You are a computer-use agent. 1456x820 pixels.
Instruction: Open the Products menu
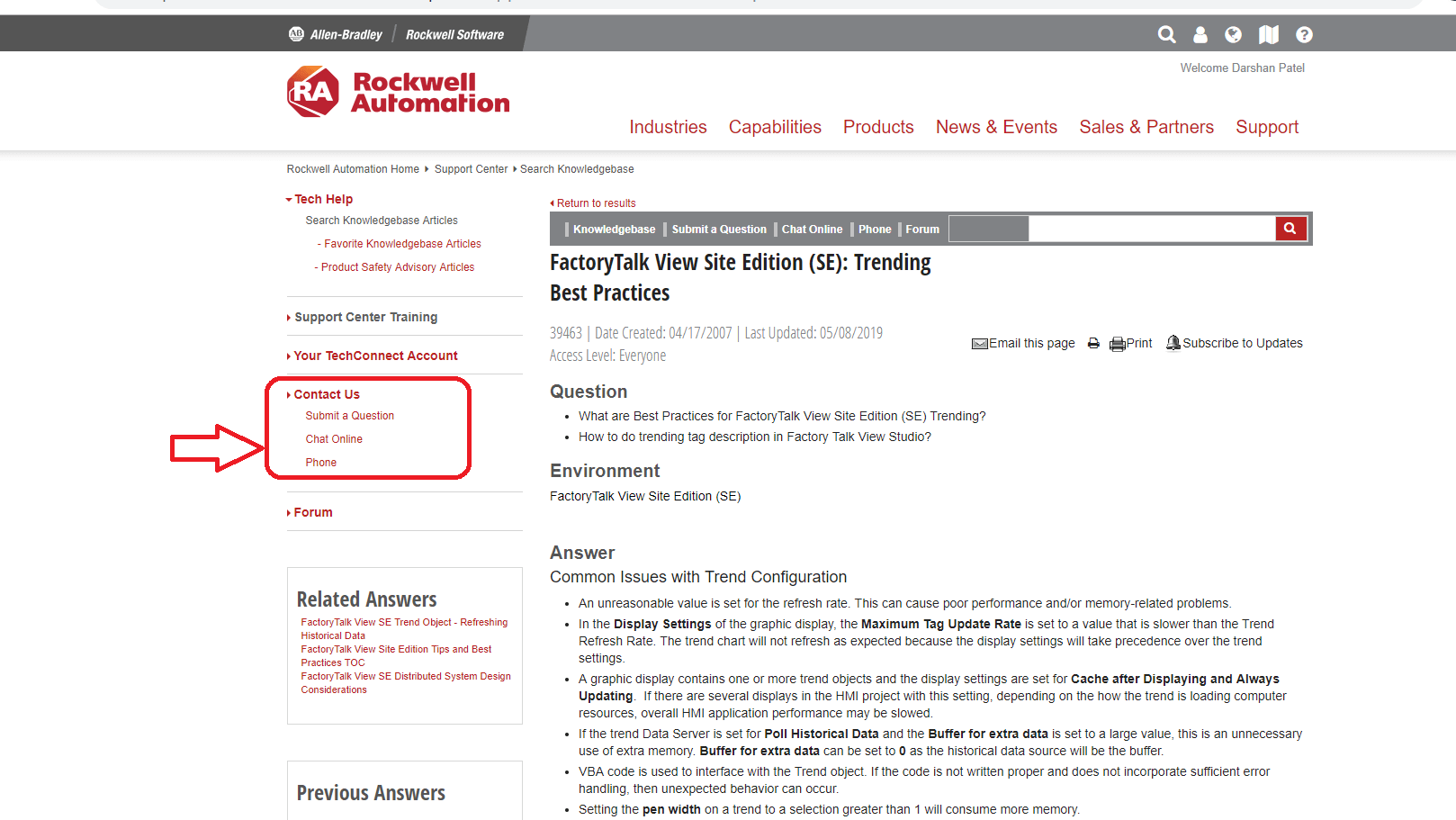click(877, 127)
